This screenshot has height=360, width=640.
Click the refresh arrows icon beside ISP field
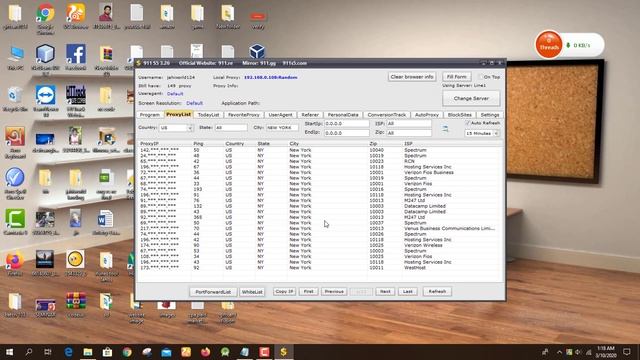(x=445, y=129)
